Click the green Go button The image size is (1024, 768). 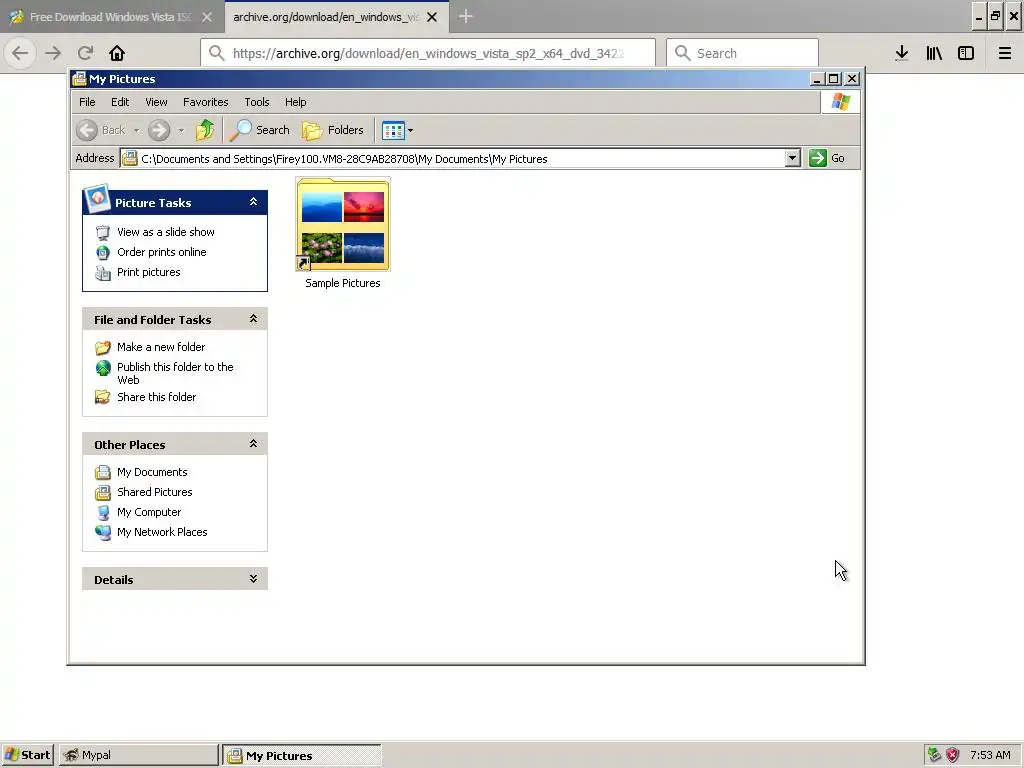(x=827, y=158)
